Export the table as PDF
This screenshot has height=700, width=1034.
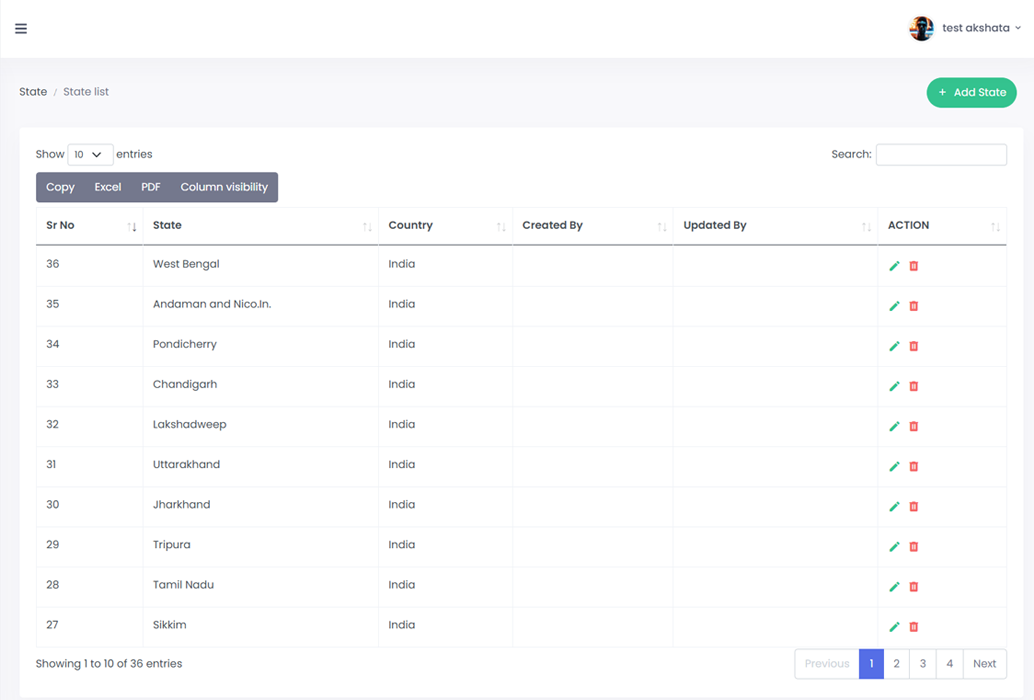[150, 187]
